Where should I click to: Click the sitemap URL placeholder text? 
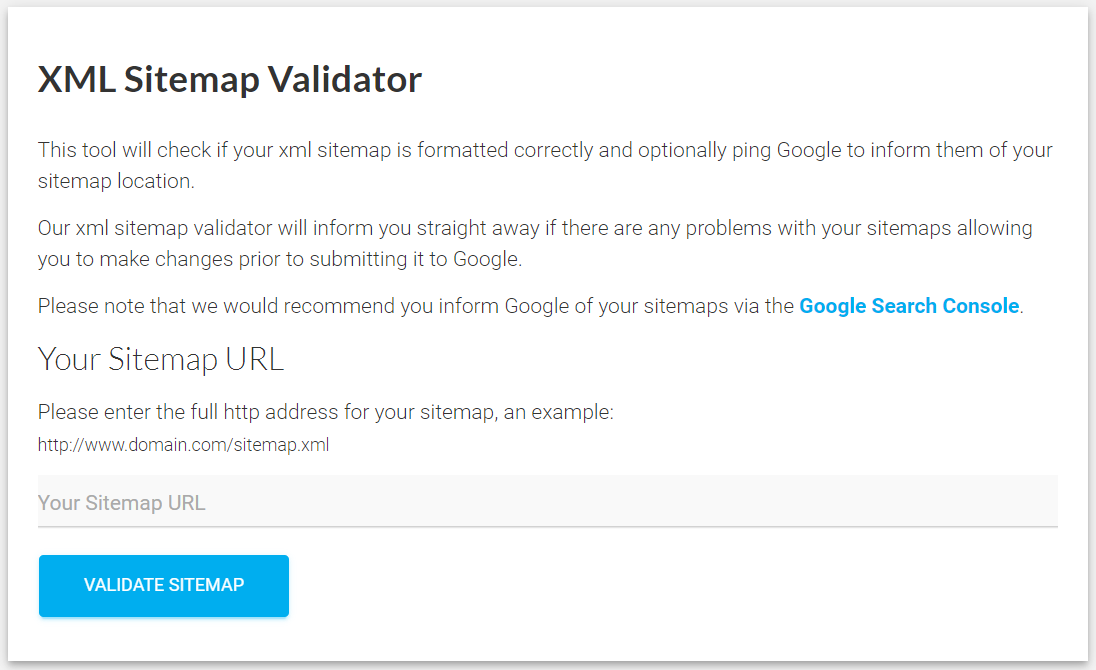[121, 502]
